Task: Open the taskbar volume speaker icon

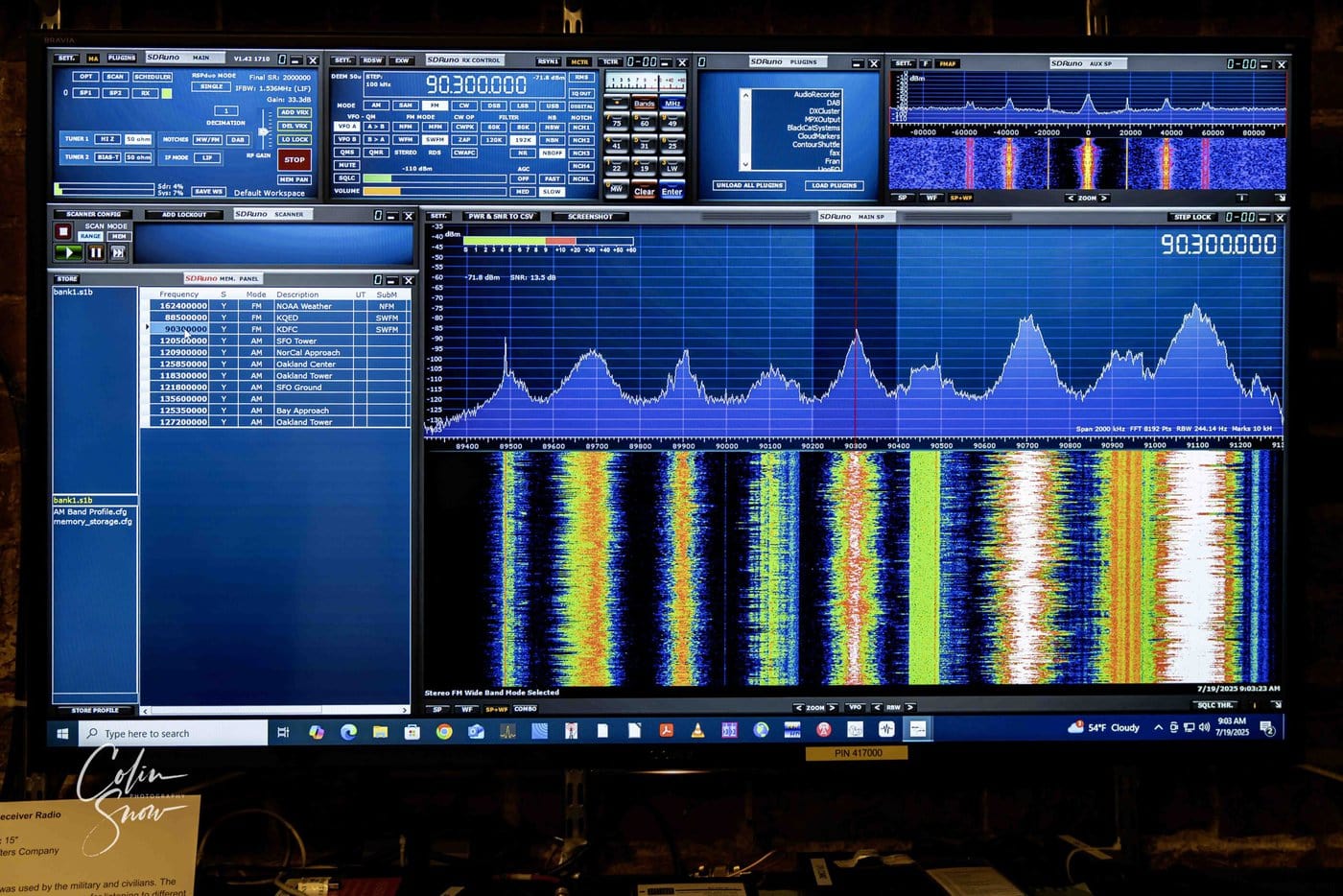Action: (1204, 727)
